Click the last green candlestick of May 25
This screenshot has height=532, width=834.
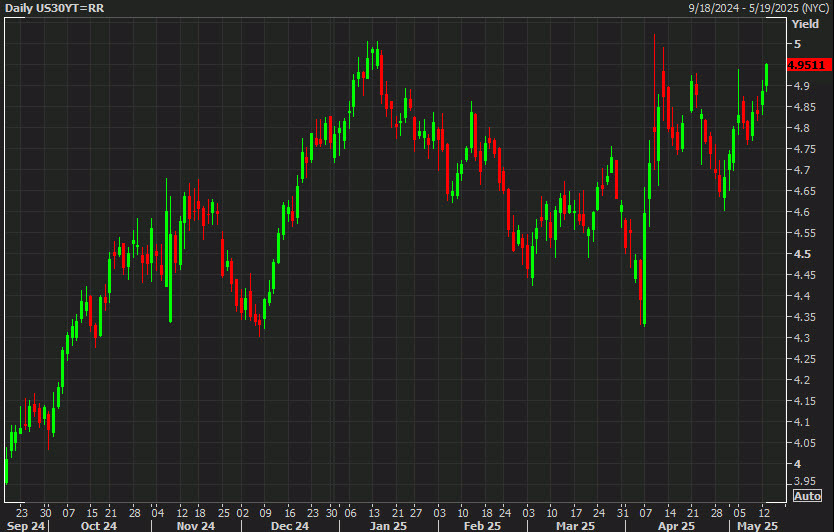766,76
